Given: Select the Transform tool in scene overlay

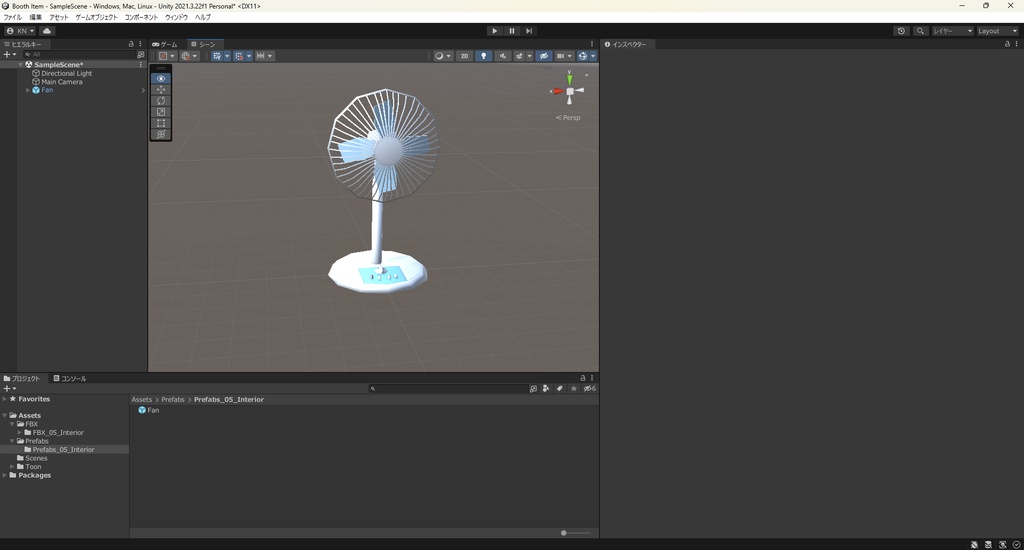Looking at the screenshot, I should coord(161,134).
